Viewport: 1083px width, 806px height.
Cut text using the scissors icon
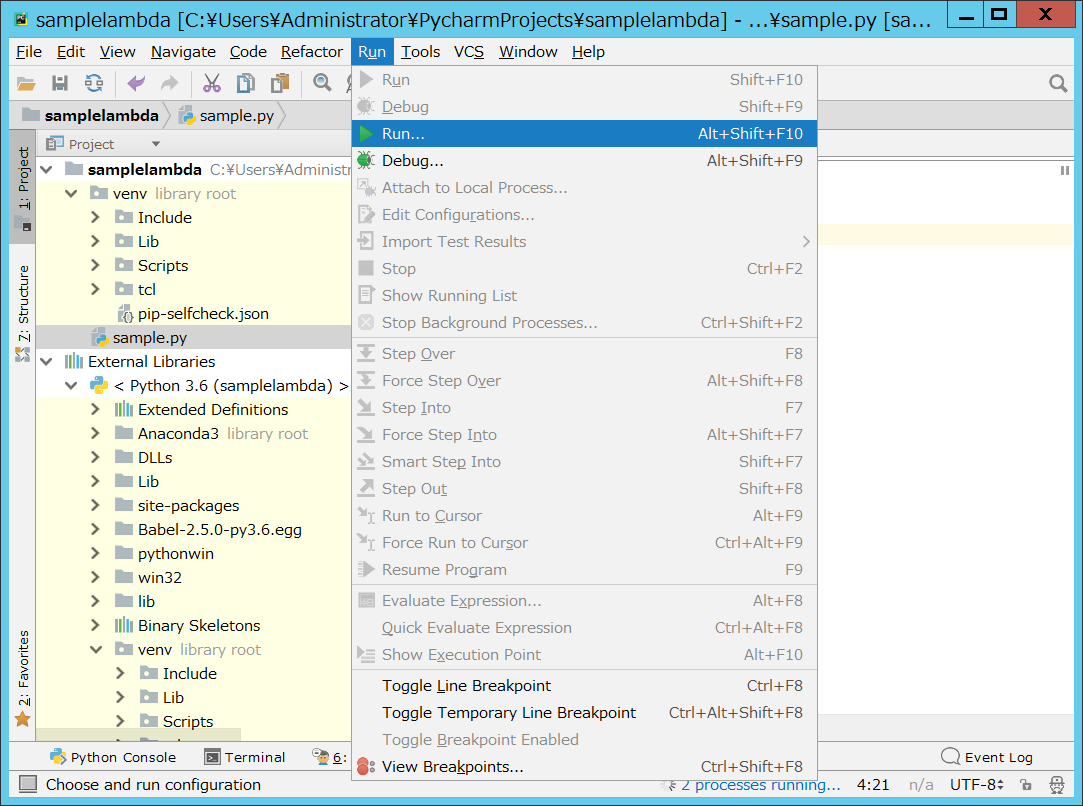tap(212, 83)
